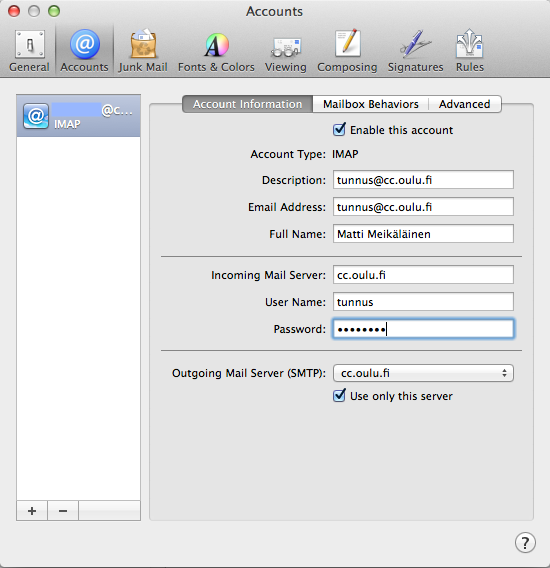550x568 pixels.
Task: Open help with question mark button
Action: tap(525, 543)
